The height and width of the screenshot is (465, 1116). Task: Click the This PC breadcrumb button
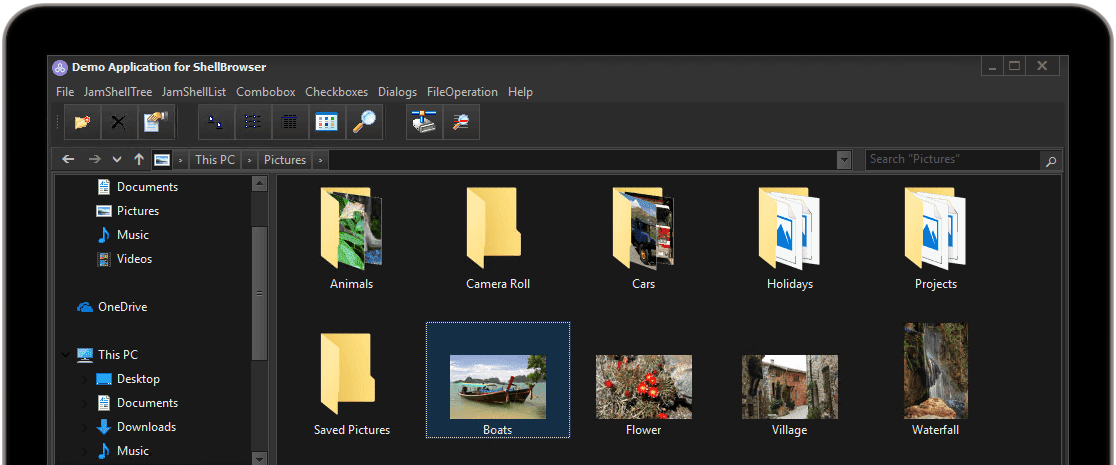214,160
